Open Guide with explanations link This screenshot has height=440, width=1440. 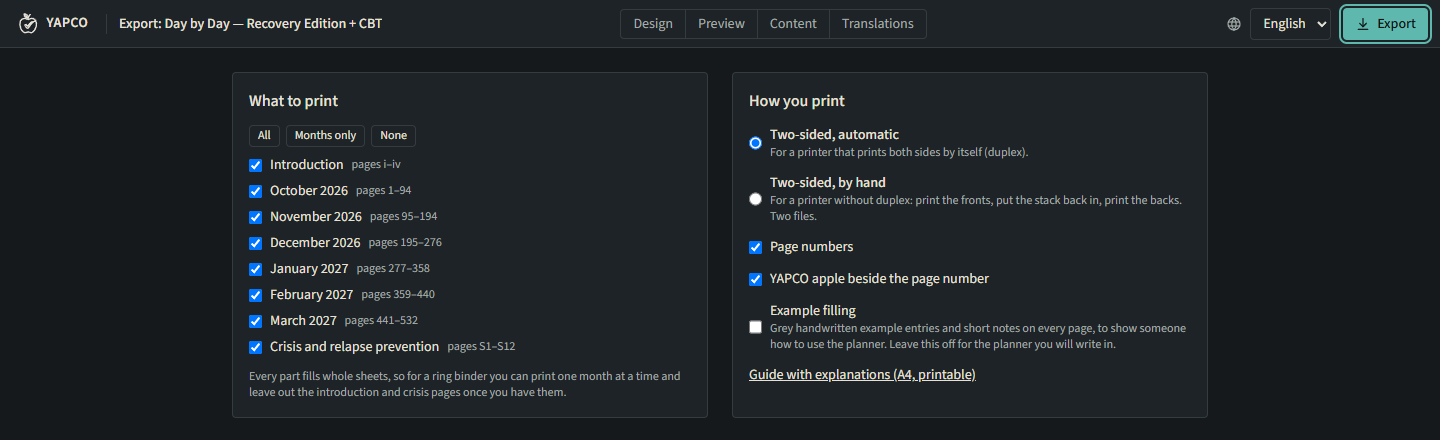click(862, 375)
